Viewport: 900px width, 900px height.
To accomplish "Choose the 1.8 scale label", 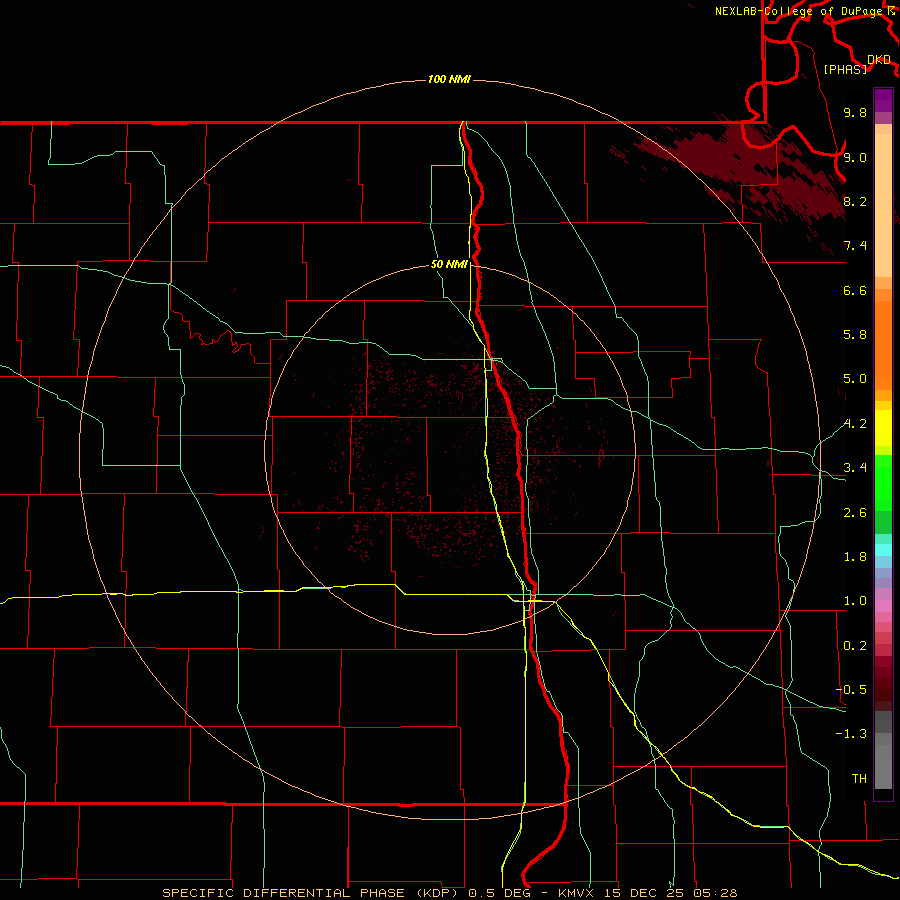I will coord(855,557).
